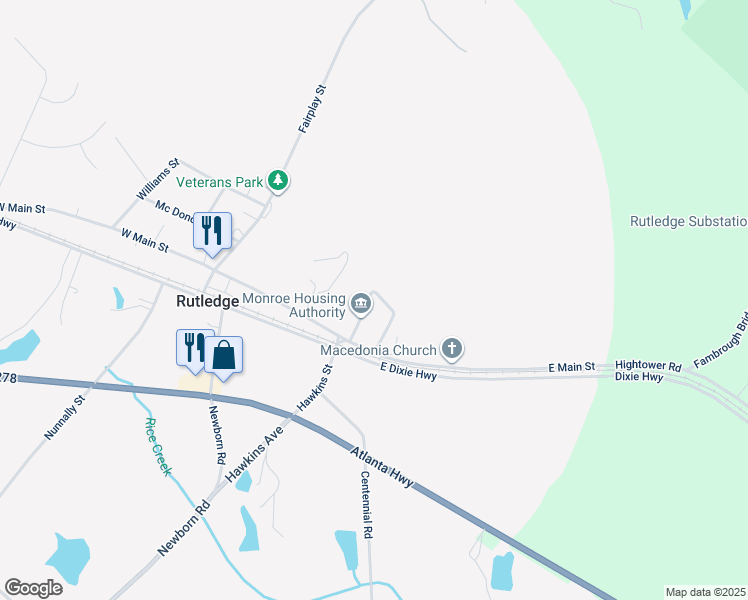Select the Rutledge town label
This screenshot has width=748, height=600.
[x=208, y=301]
